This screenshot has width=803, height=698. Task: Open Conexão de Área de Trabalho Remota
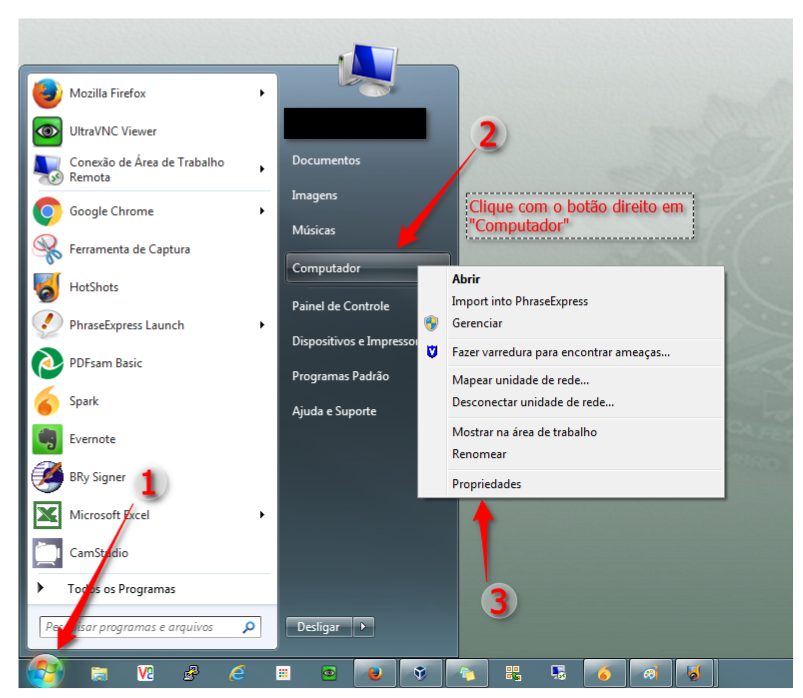tap(152, 170)
